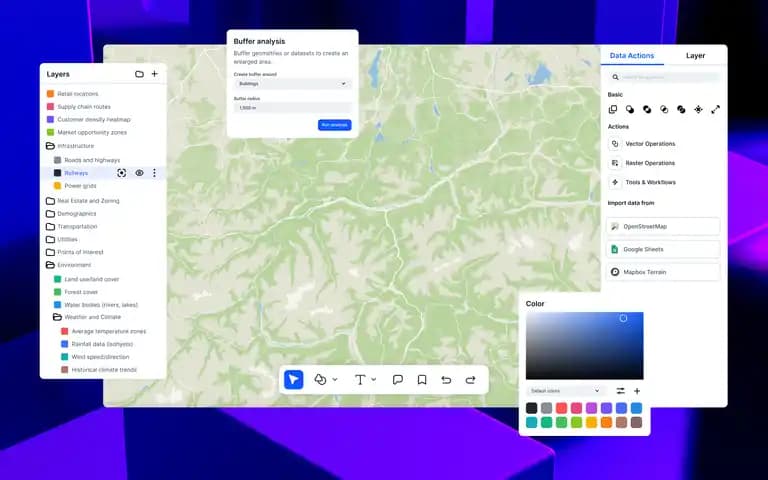This screenshot has width=768, height=480.
Task: Expand the Demographics folder
Action: pyautogui.click(x=50, y=214)
